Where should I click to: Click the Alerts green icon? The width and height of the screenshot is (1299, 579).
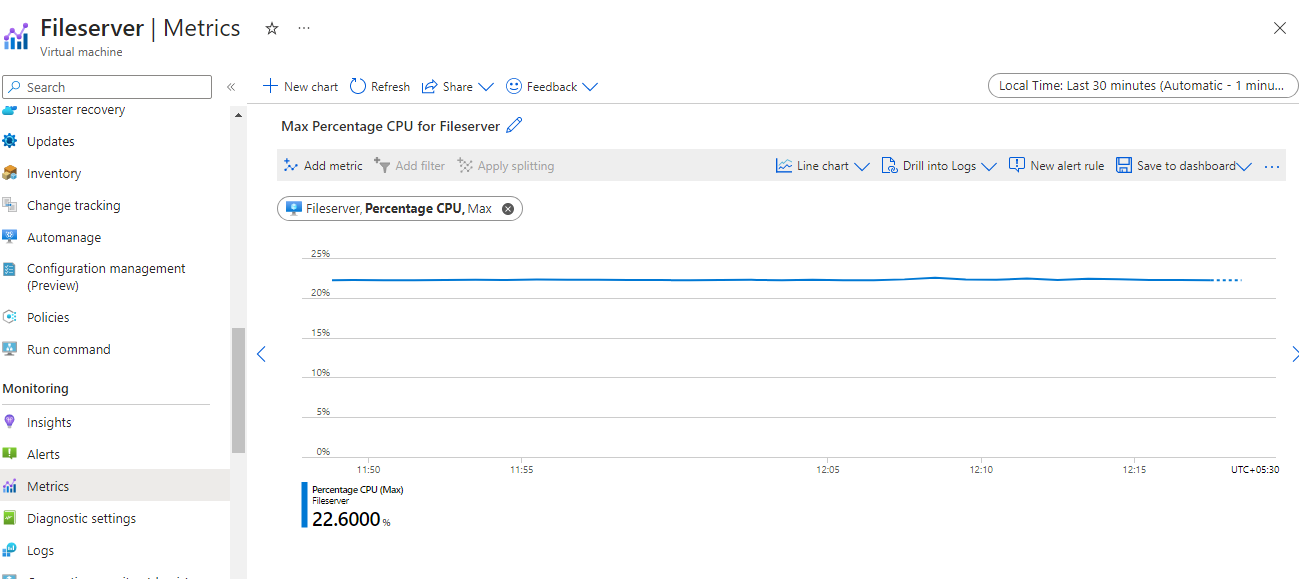[10, 454]
